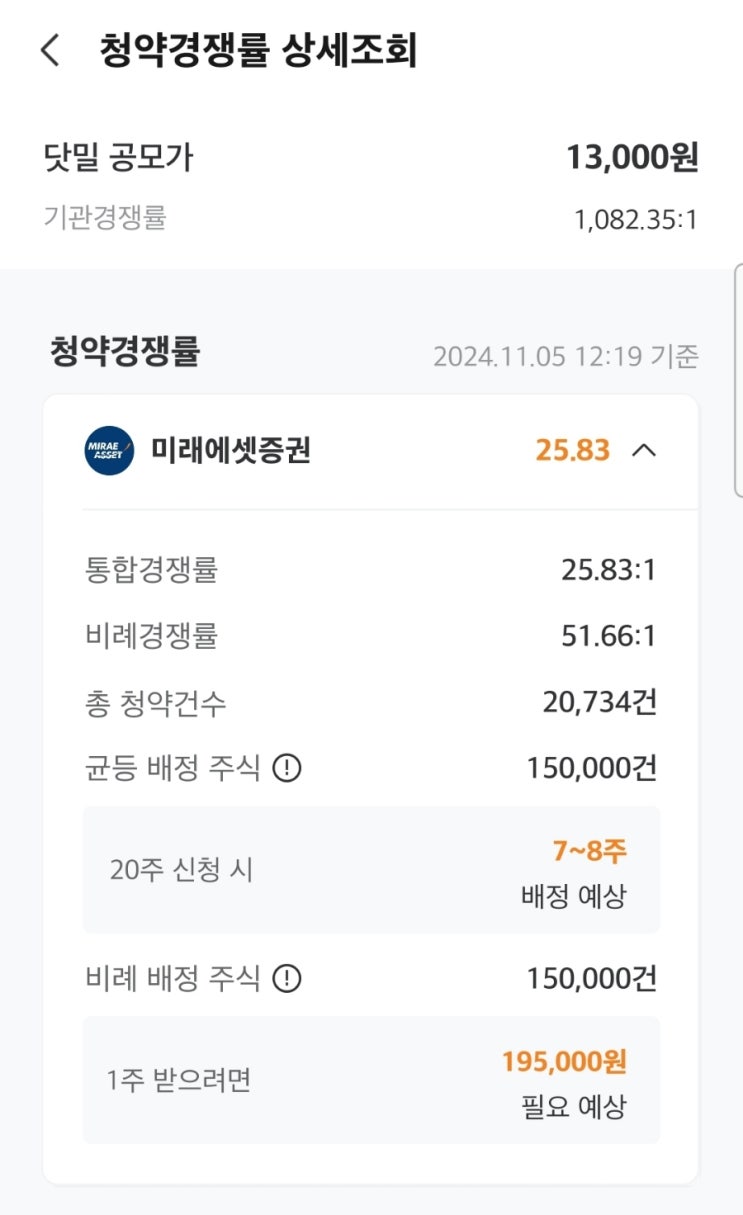743x1215 pixels.
Task: Tap the 총 청약건수 row label
Action: pyautogui.click(x=156, y=703)
